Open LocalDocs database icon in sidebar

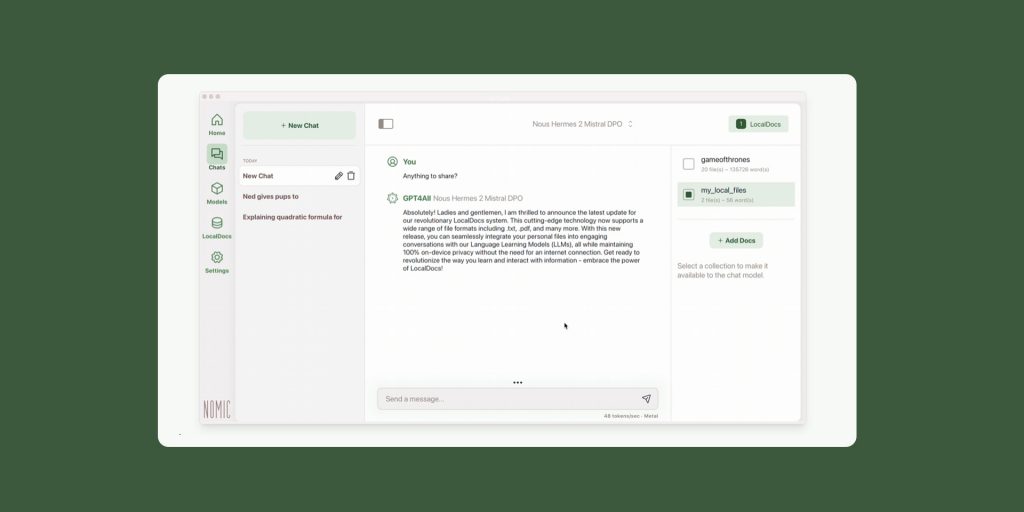tap(217, 223)
